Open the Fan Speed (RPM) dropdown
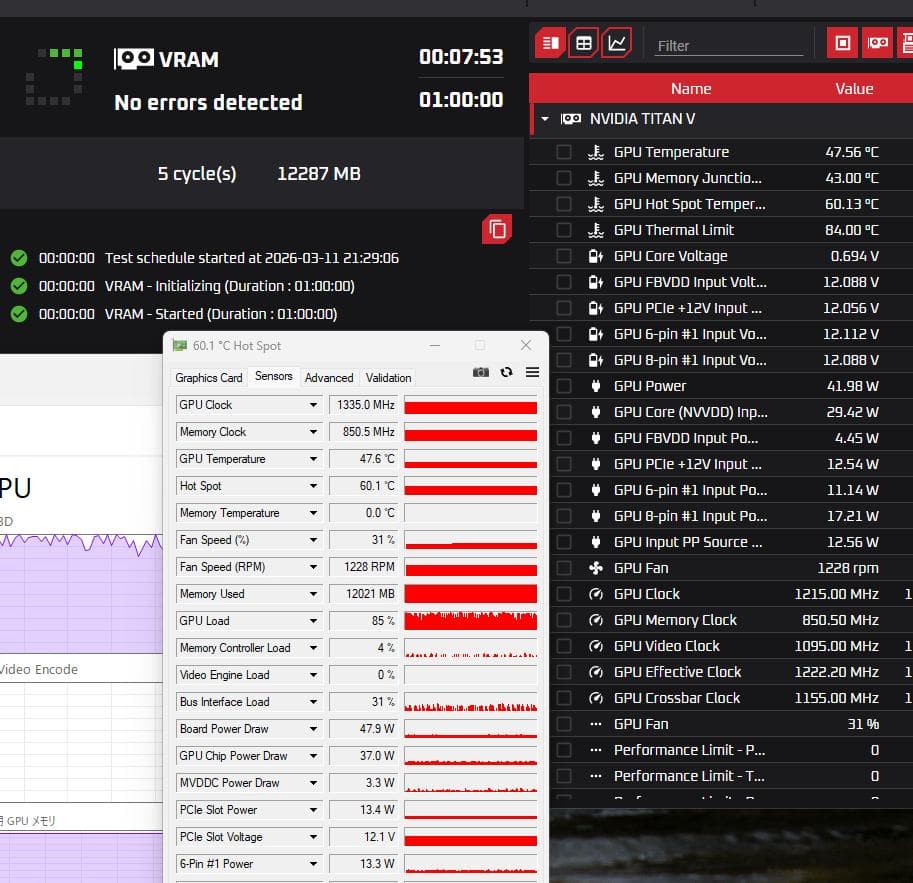The width and height of the screenshot is (913, 883). pos(313,567)
